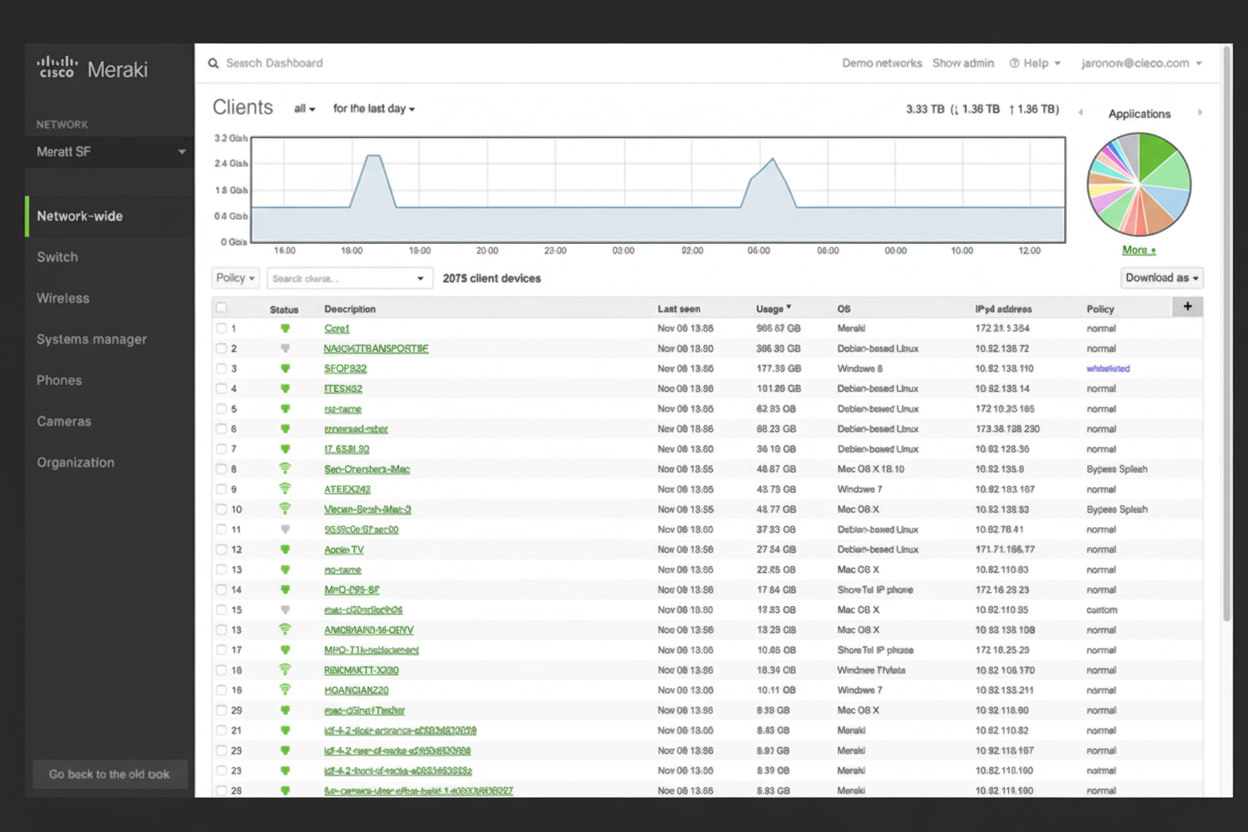The height and width of the screenshot is (832, 1248).
Task: Click the Wi-Fi status icon for Sen-Orensberg-iMac
Action: coord(286,469)
